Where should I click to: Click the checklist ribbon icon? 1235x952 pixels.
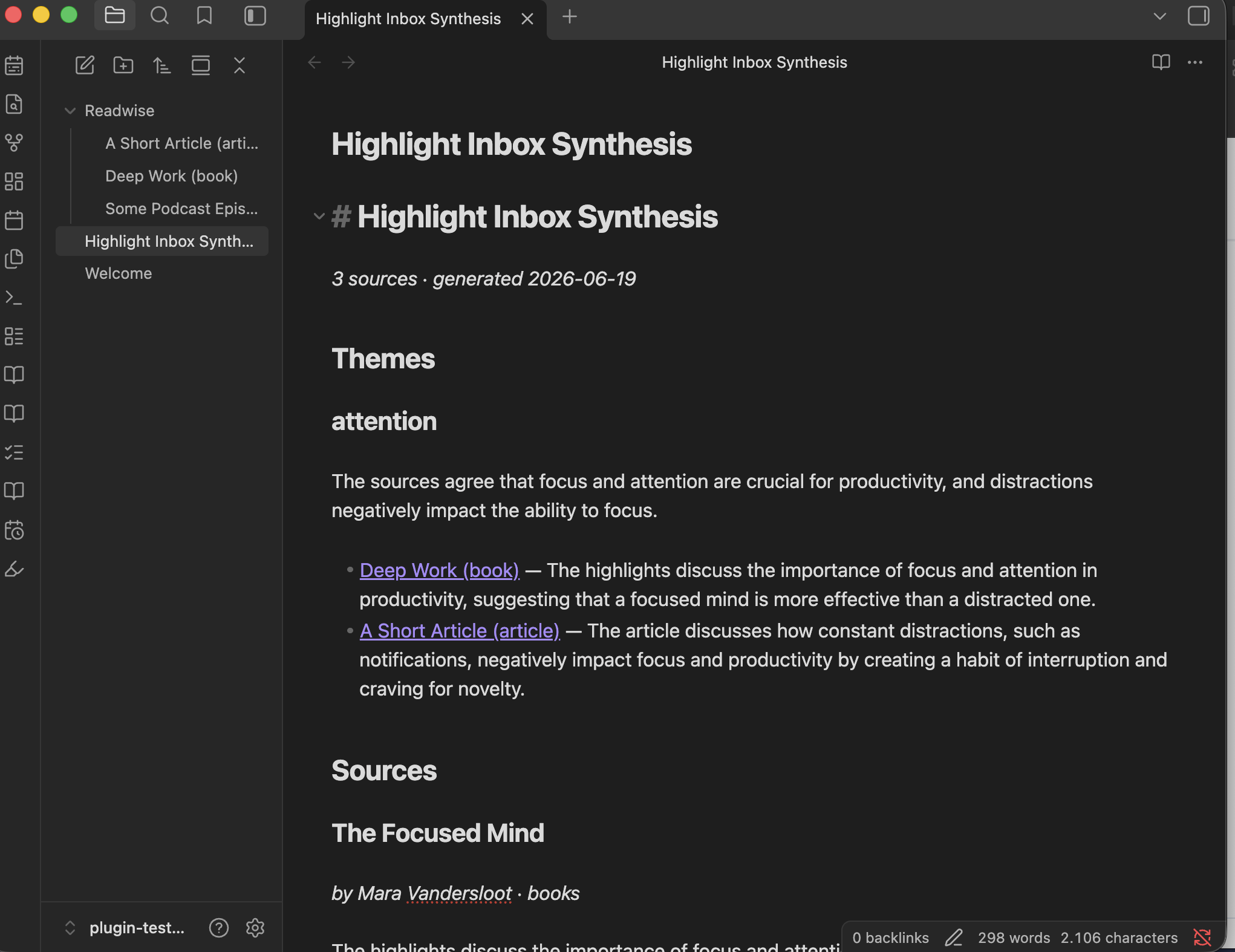[x=14, y=452]
